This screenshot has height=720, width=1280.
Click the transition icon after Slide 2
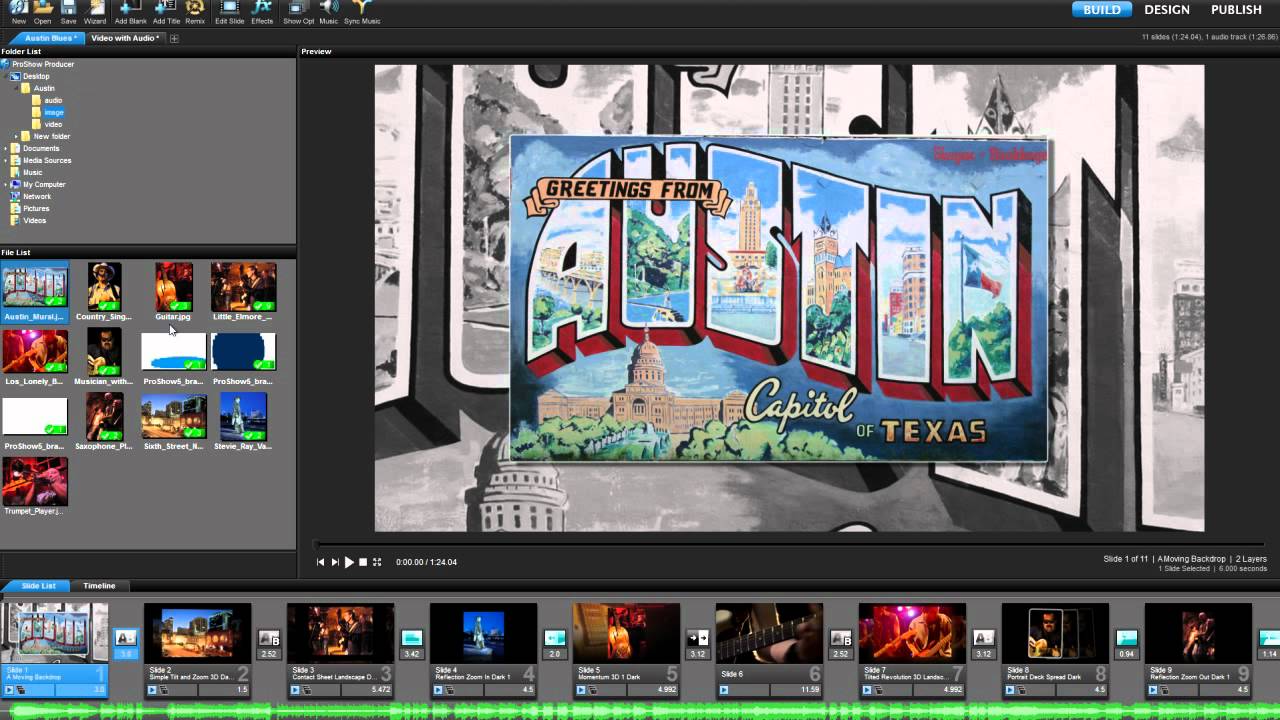click(x=269, y=637)
